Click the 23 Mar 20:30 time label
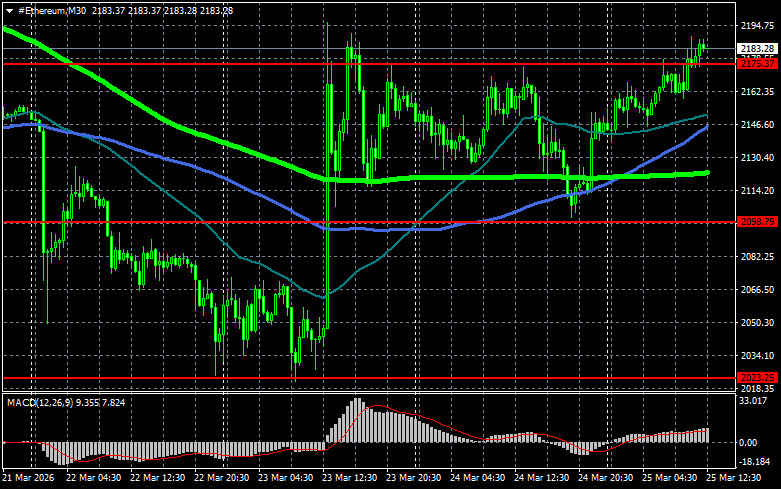This screenshot has width=781, height=489. 413,478
